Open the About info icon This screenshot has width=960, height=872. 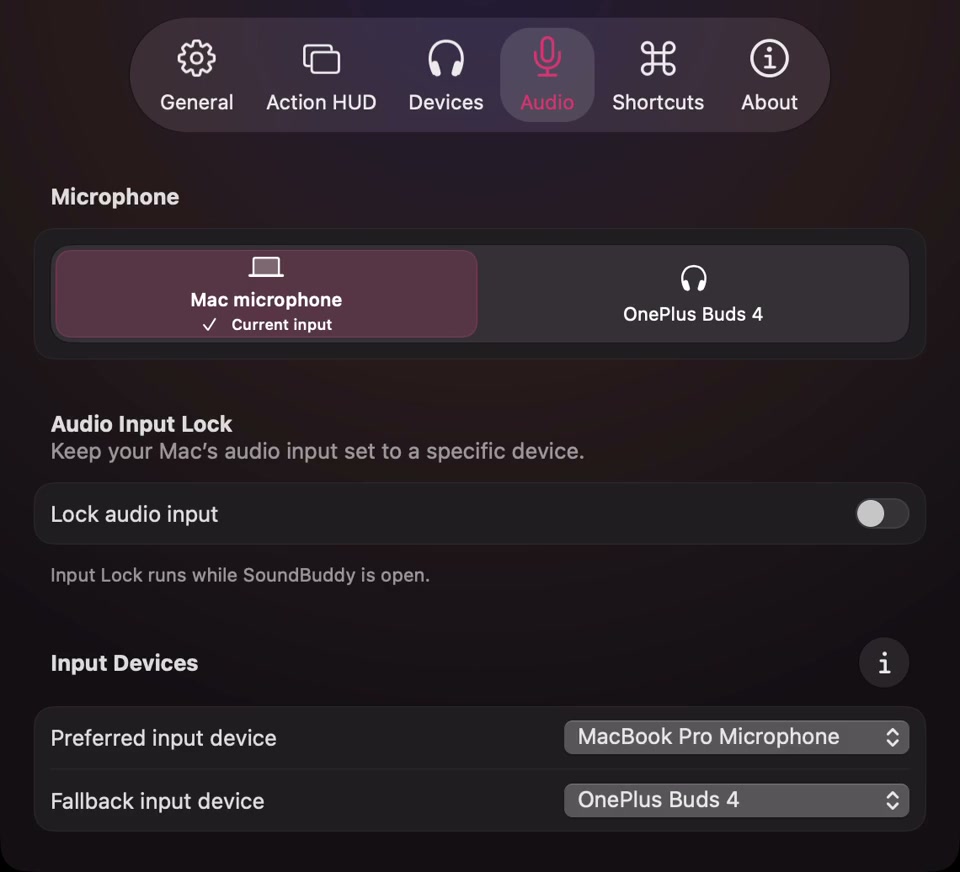click(769, 58)
